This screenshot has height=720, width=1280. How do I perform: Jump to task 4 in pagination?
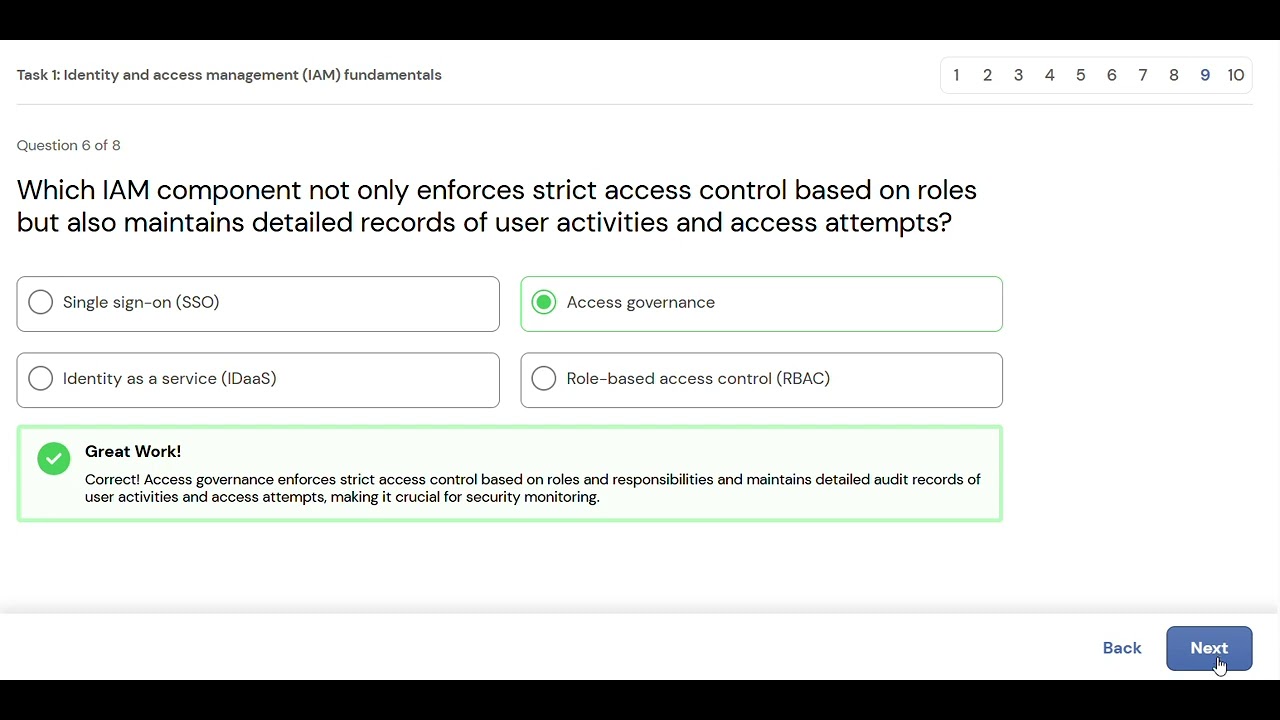(1049, 75)
